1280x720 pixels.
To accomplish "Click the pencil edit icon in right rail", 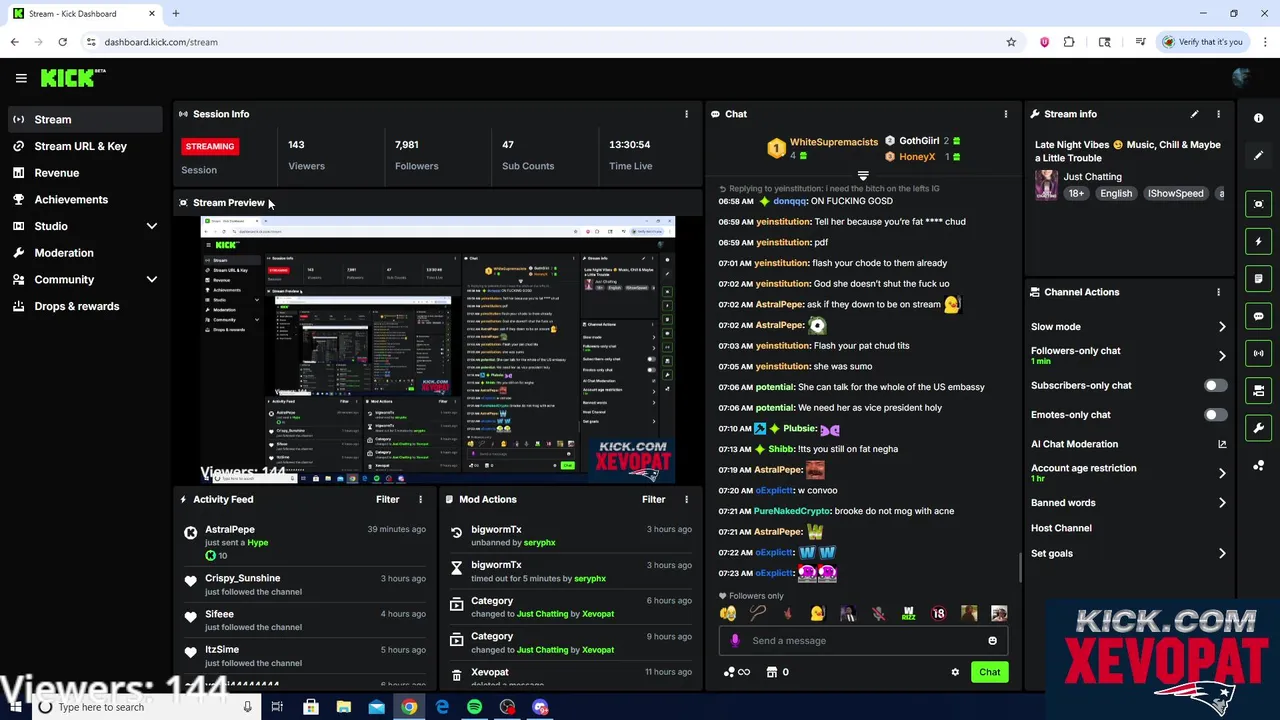I will pos(1258,156).
